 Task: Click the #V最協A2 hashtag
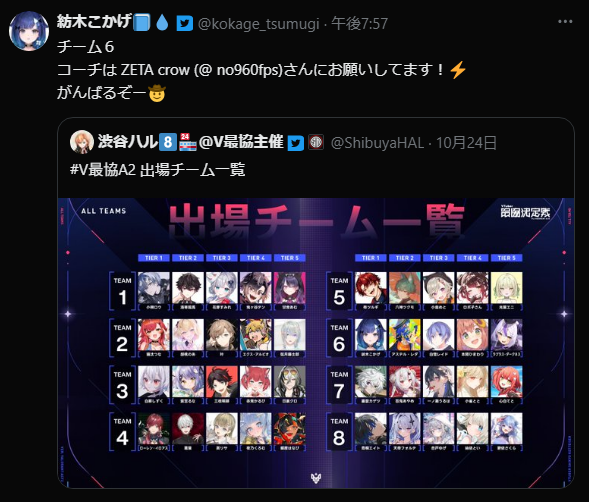pos(103,169)
